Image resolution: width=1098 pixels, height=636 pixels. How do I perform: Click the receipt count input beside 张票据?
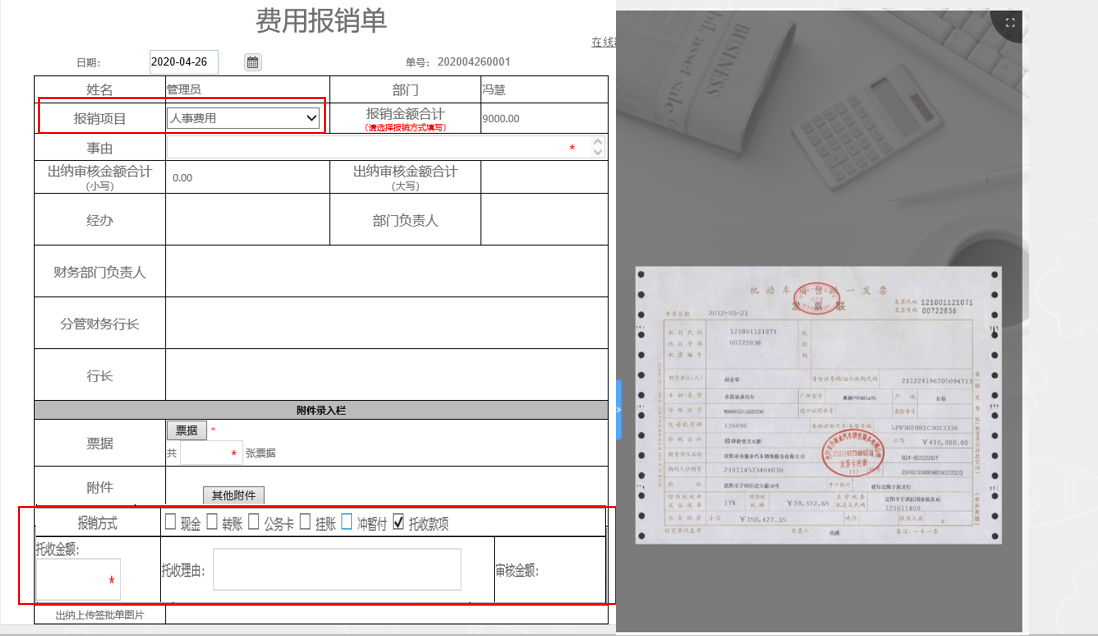pos(211,453)
